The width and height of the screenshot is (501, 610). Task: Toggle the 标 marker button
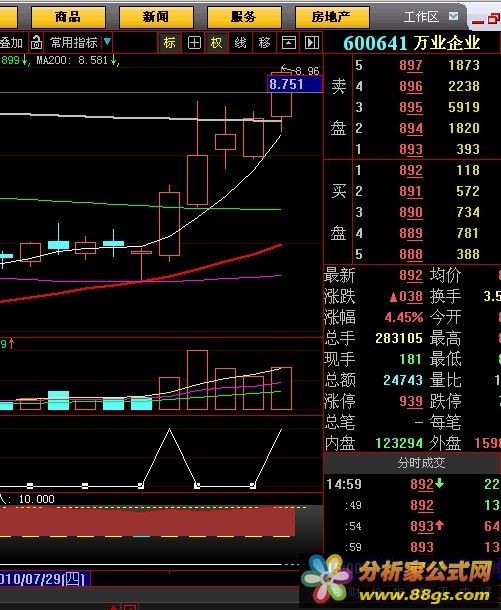pos(169,42)
